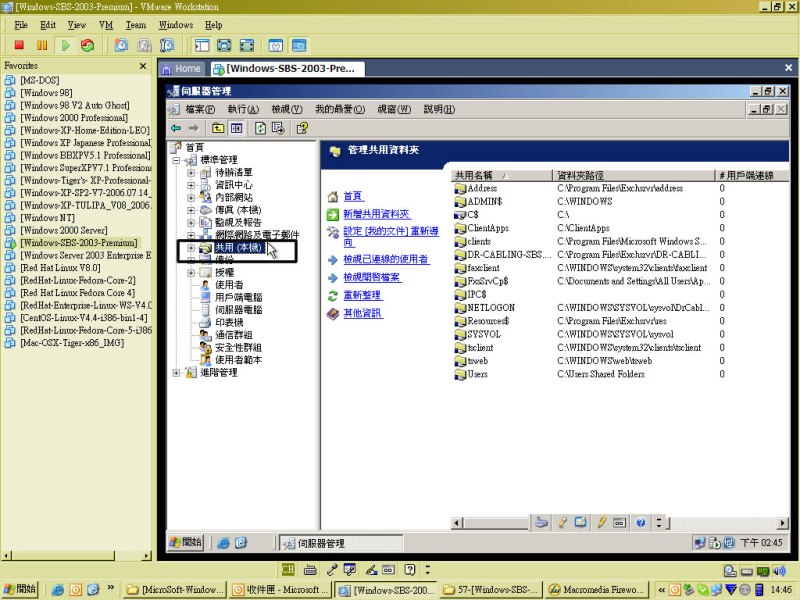Expand the 資訊中心 tree node
The image size is (800, 600).
191,185
